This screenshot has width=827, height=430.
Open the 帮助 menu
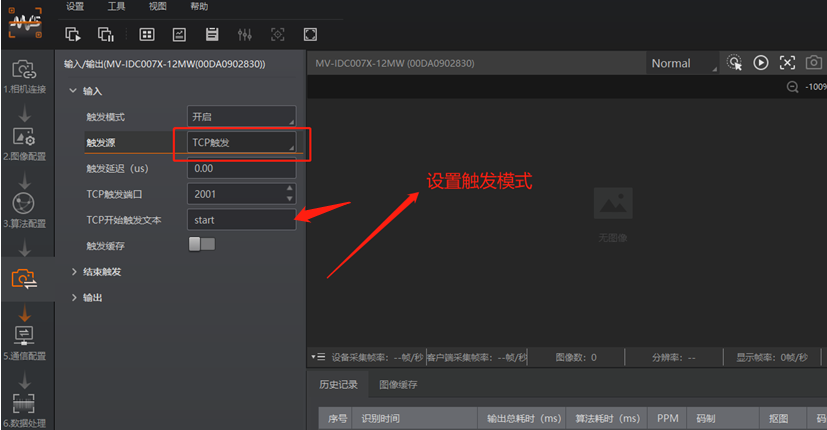199,6
